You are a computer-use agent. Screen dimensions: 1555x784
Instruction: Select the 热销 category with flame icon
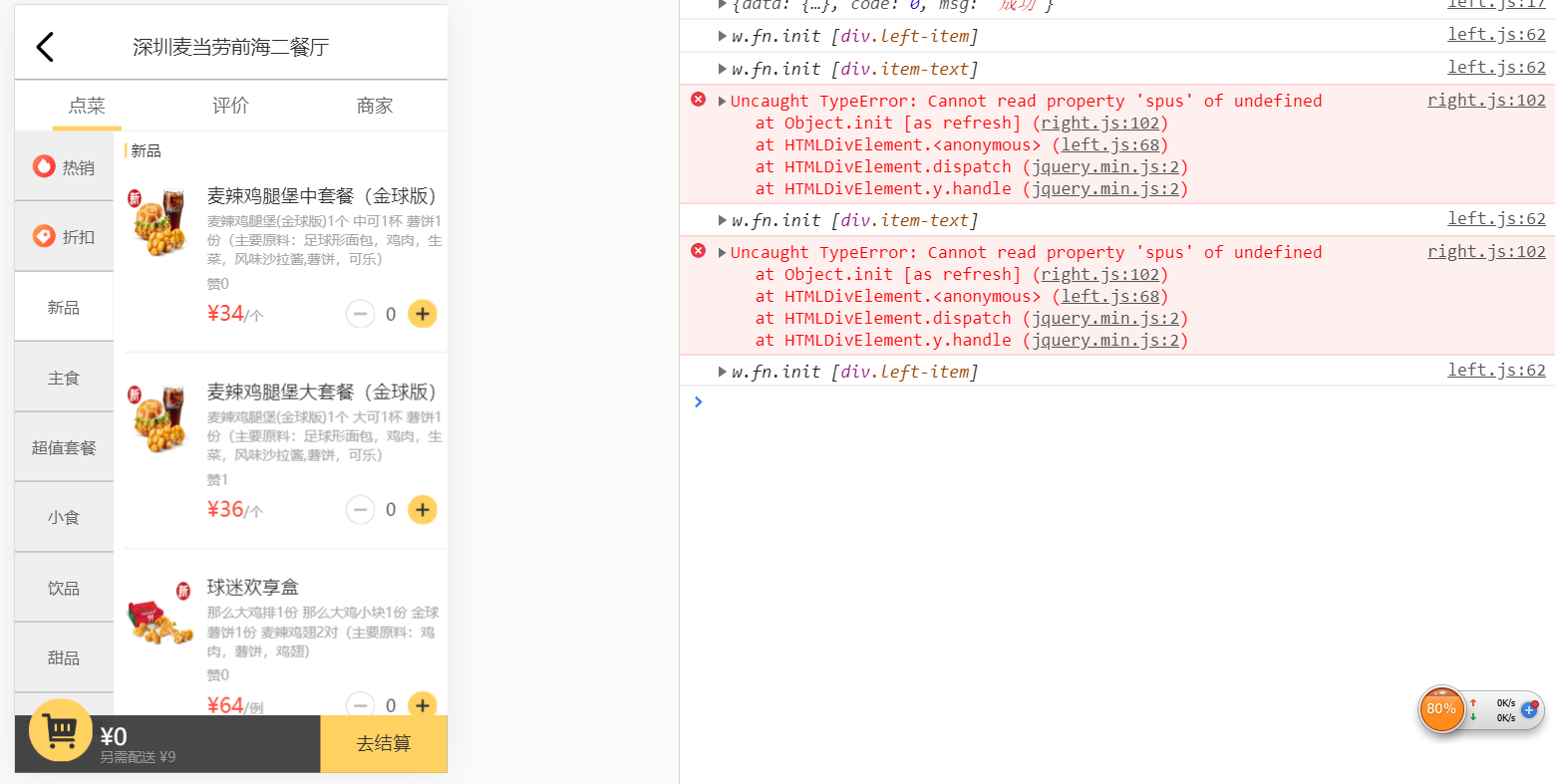[64, 166]
